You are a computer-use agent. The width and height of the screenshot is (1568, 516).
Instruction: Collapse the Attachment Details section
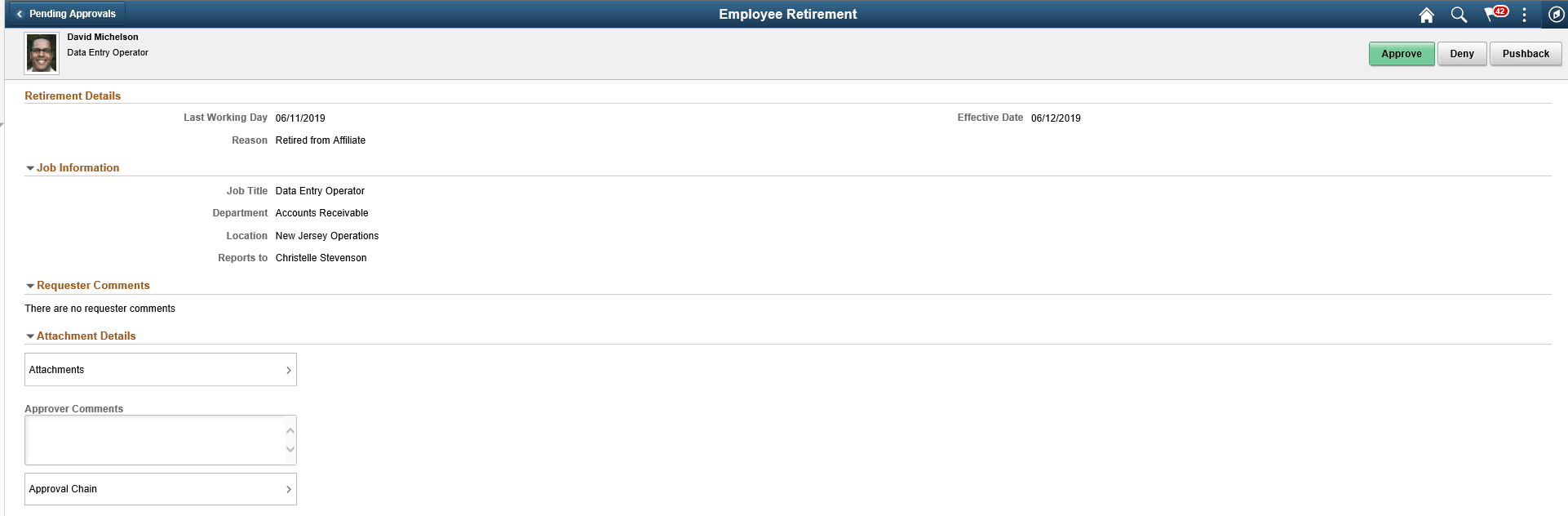pyautogui.click(x=30, y=336)
